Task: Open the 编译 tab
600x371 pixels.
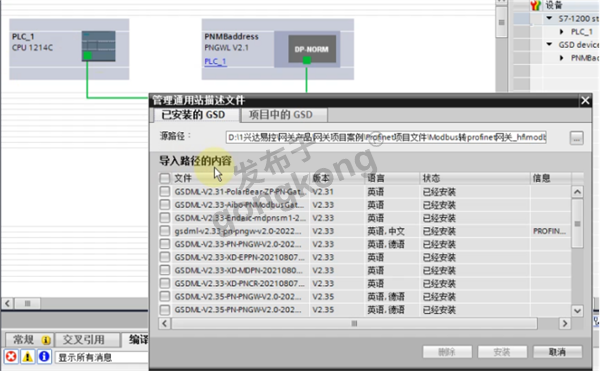Action: click(135, 340)
